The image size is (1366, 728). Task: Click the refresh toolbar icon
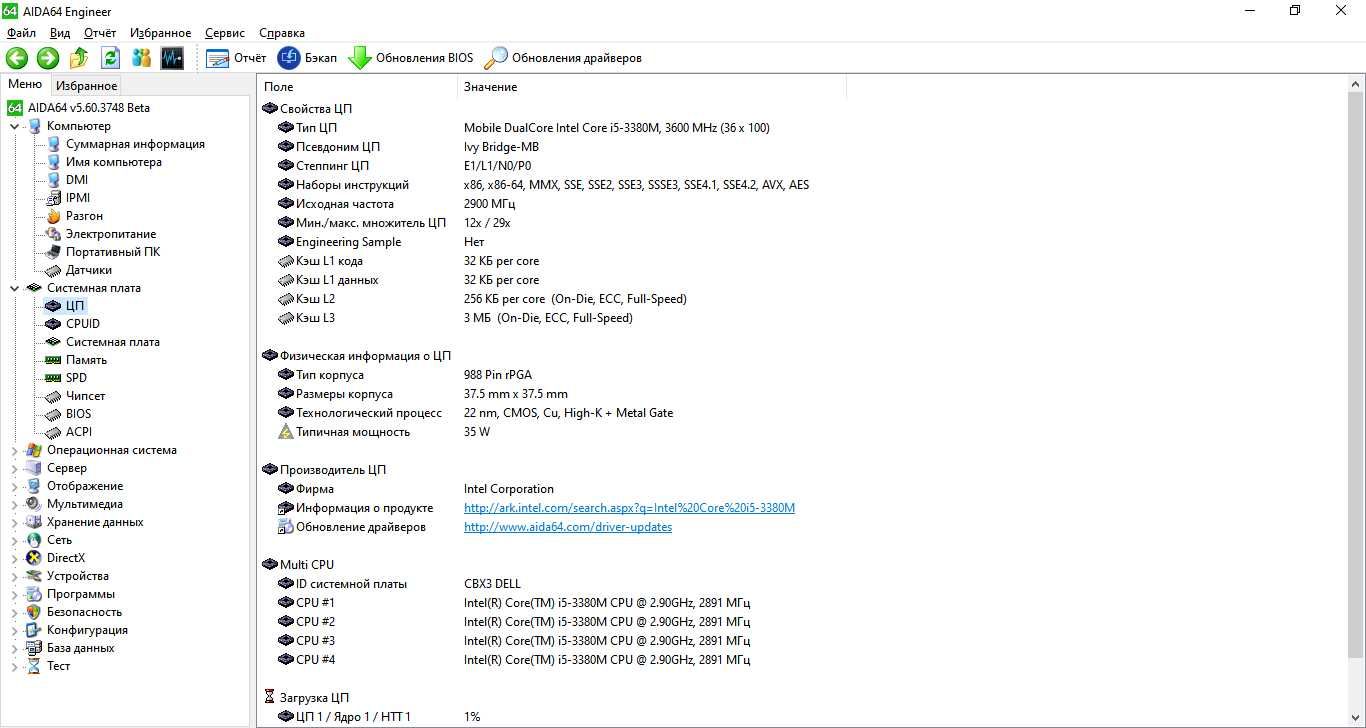(110, 58)
